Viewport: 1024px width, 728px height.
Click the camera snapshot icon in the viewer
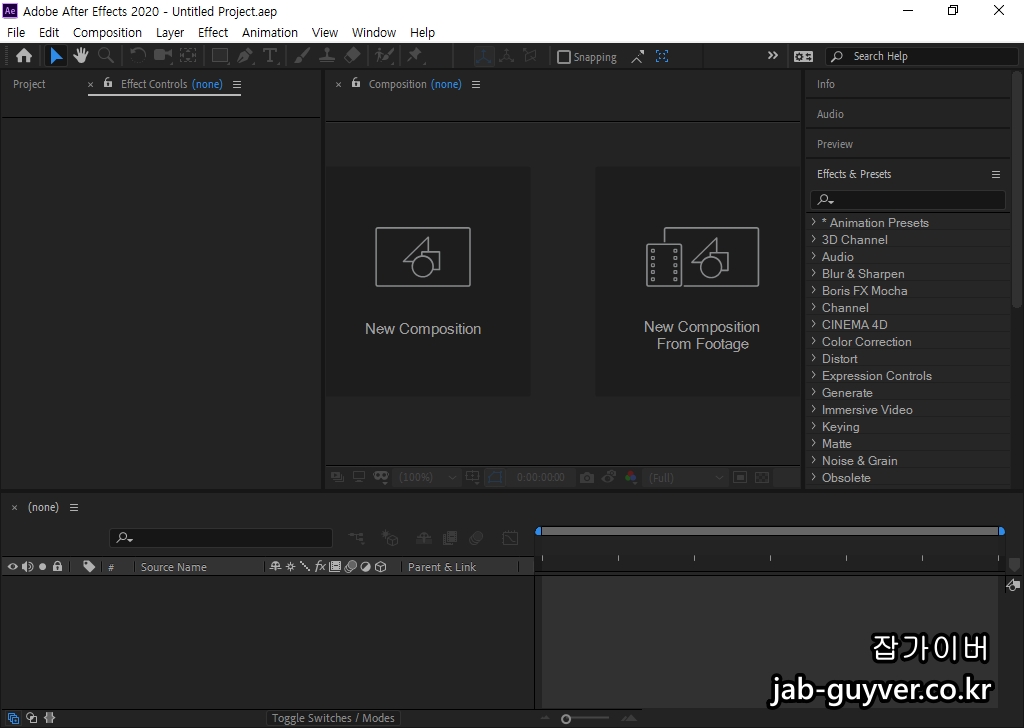[587, 478]
